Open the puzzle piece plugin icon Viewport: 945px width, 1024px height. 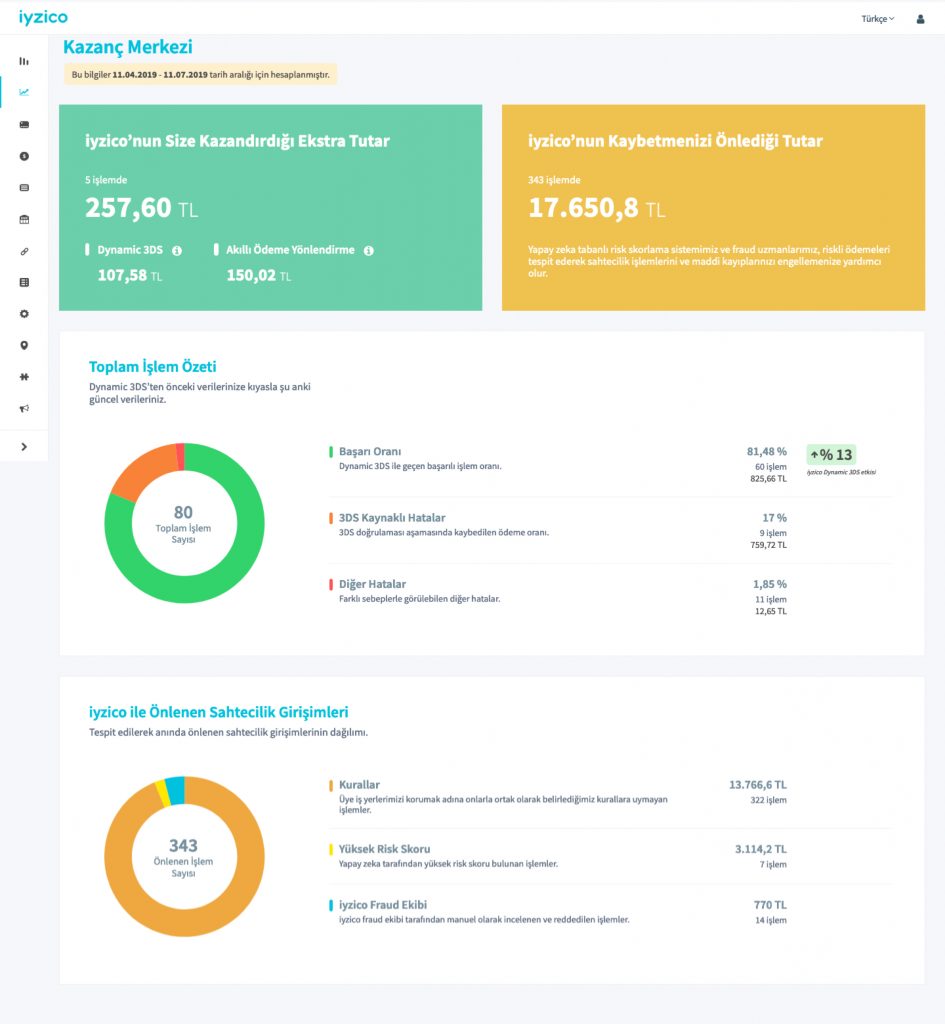pyautogui.click(x=24, y=377)
